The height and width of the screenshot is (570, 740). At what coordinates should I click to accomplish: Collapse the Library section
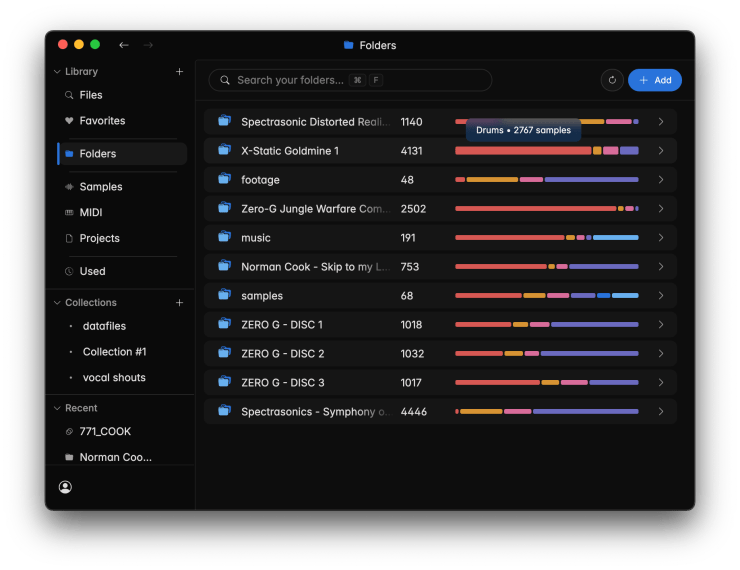click(x=57, y=71)
